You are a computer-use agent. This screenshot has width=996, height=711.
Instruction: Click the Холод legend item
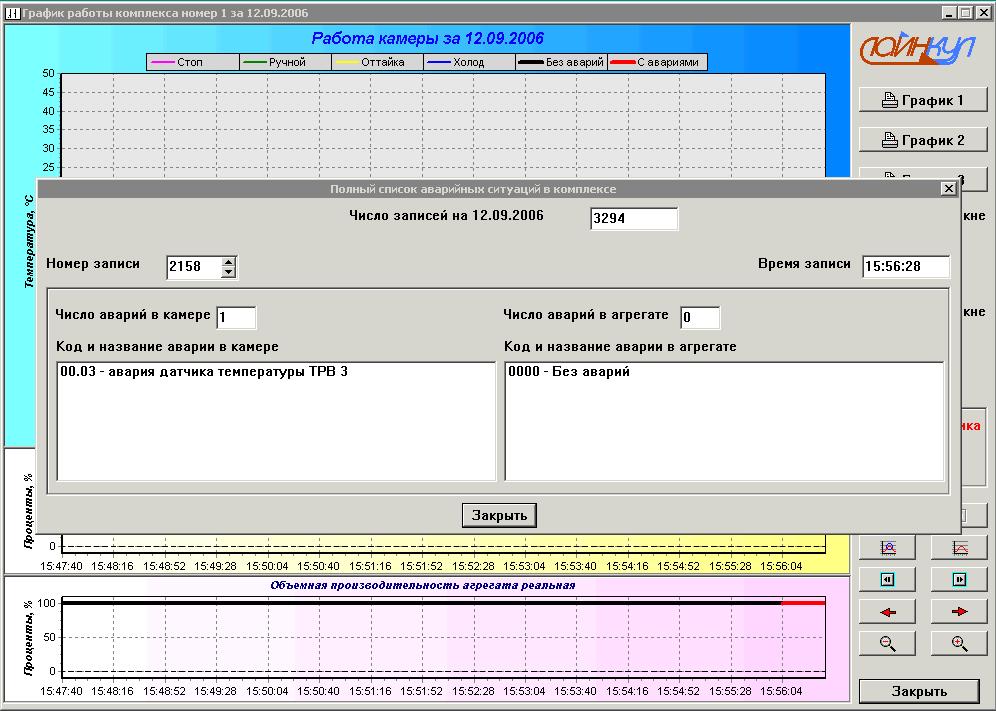tap(469, 62)
